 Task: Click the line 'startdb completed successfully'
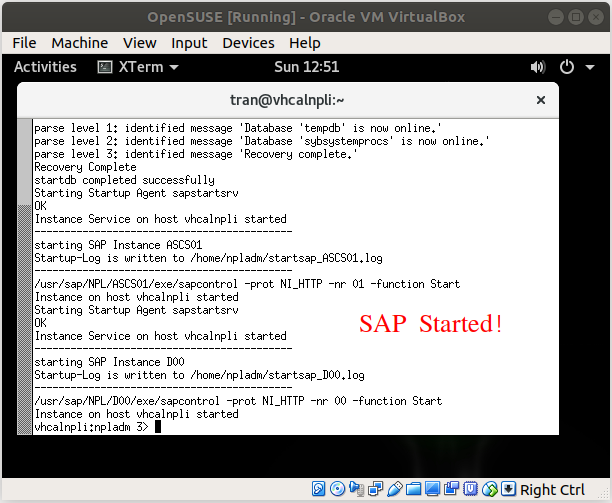(x=125, y=180)
